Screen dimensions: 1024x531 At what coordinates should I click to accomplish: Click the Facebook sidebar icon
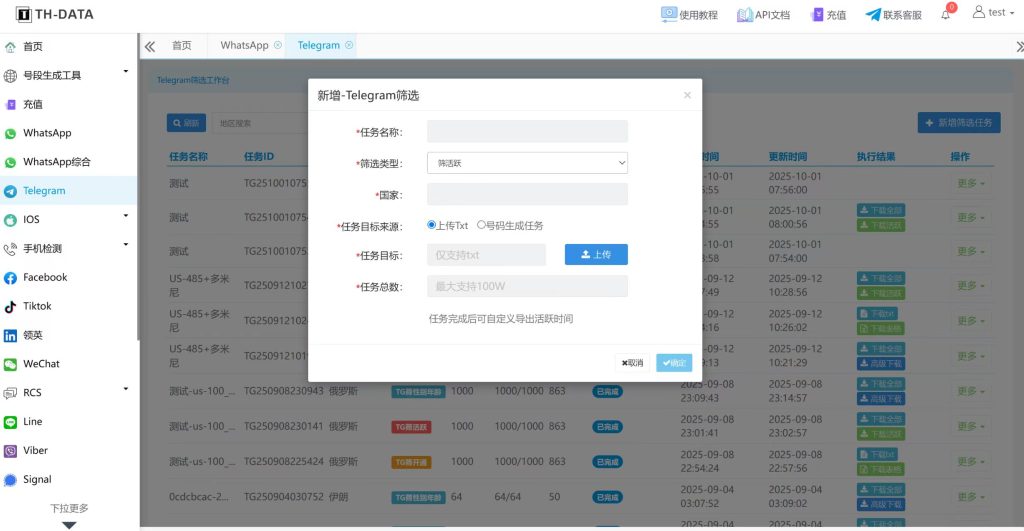coord(10,278)
